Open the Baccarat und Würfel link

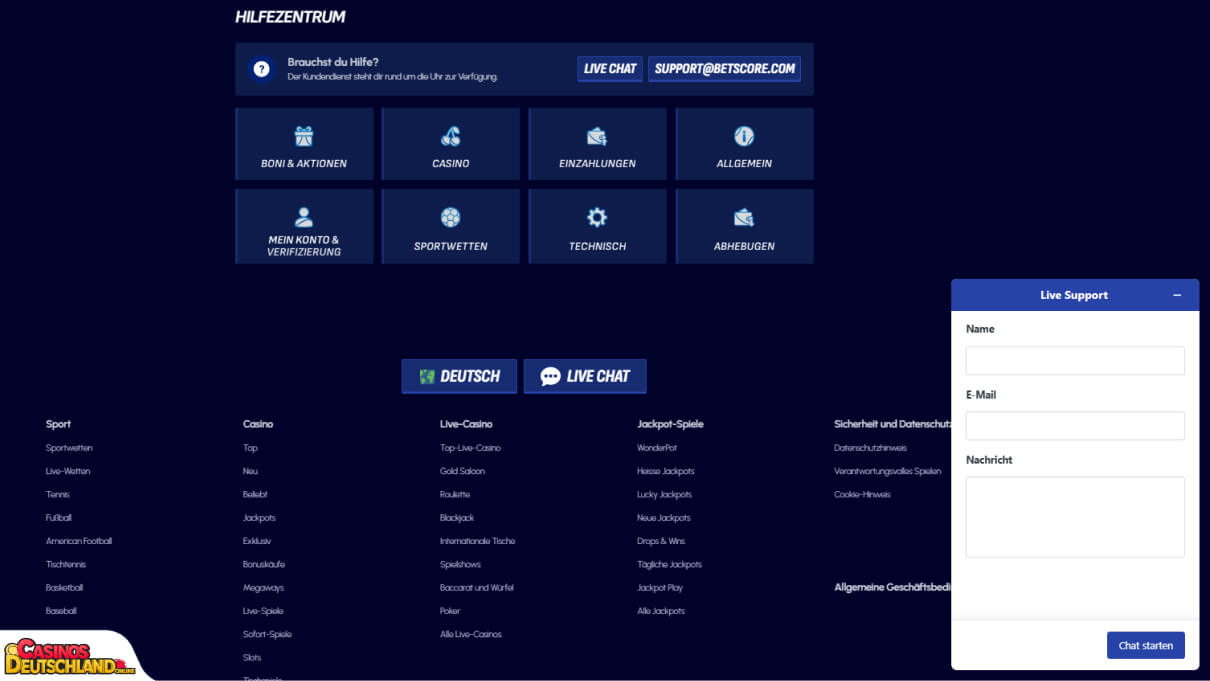[477, 588]
